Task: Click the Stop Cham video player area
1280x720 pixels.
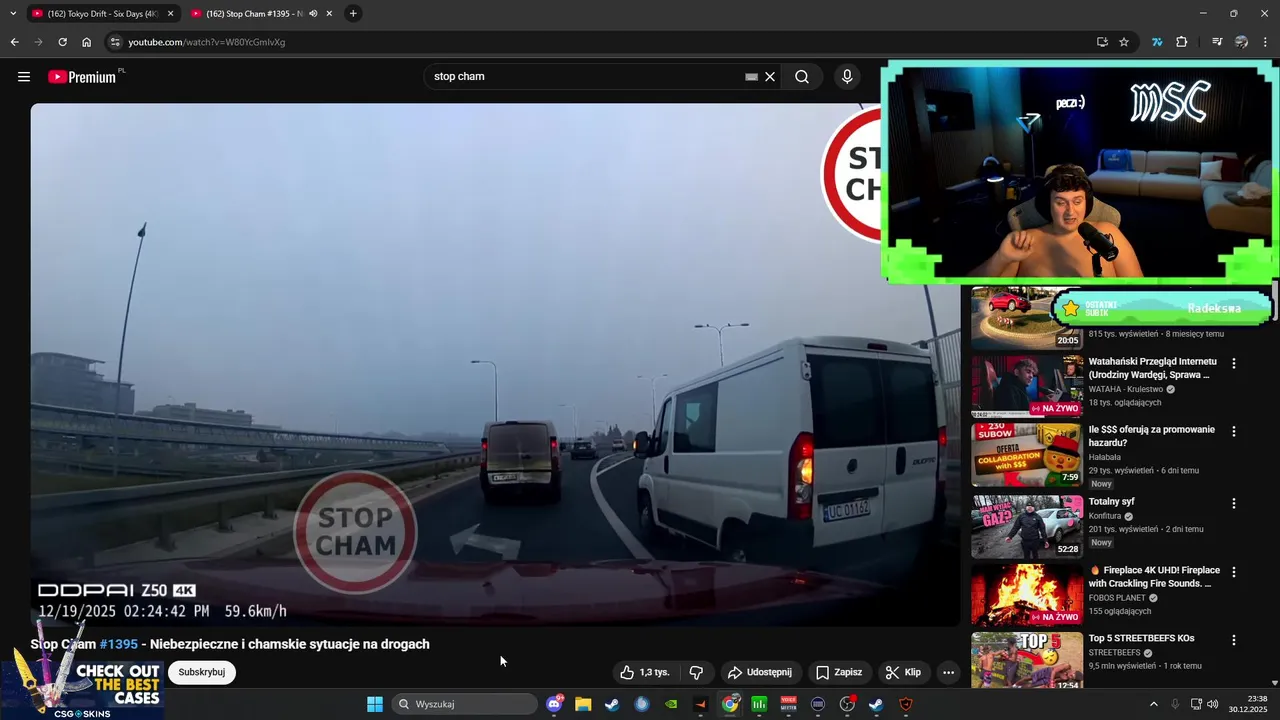Action: pos(495,365)
